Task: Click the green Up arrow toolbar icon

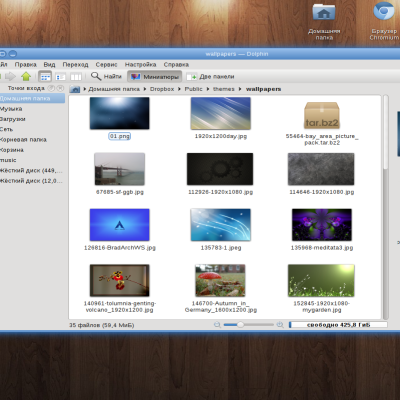Action: click(x=26, y=77)
